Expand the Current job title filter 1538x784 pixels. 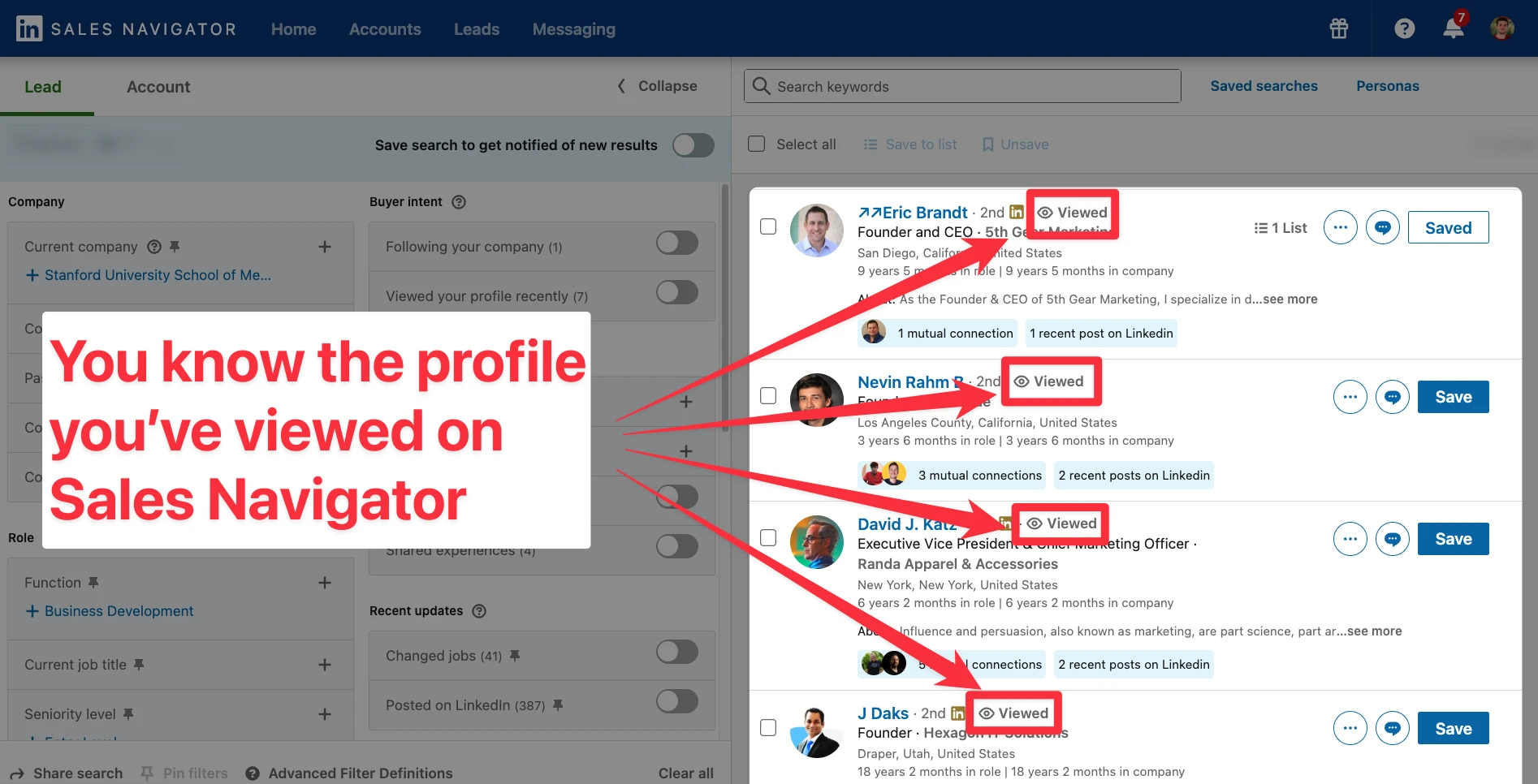click(325, 665)
